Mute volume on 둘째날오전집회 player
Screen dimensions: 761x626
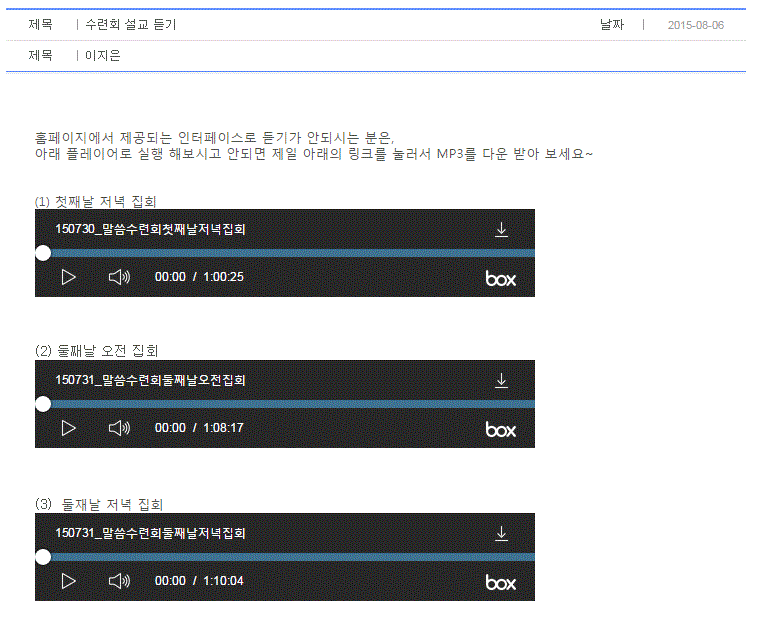pos(119,428)
